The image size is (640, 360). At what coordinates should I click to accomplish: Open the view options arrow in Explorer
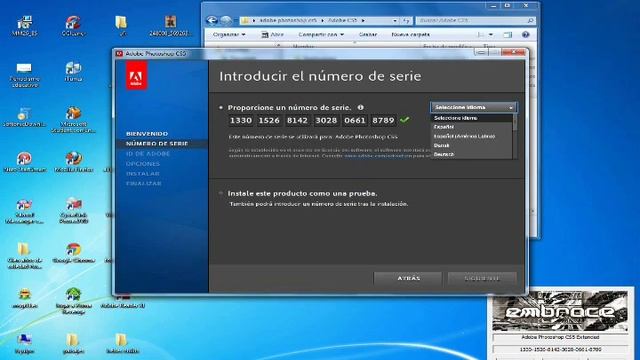491,35
